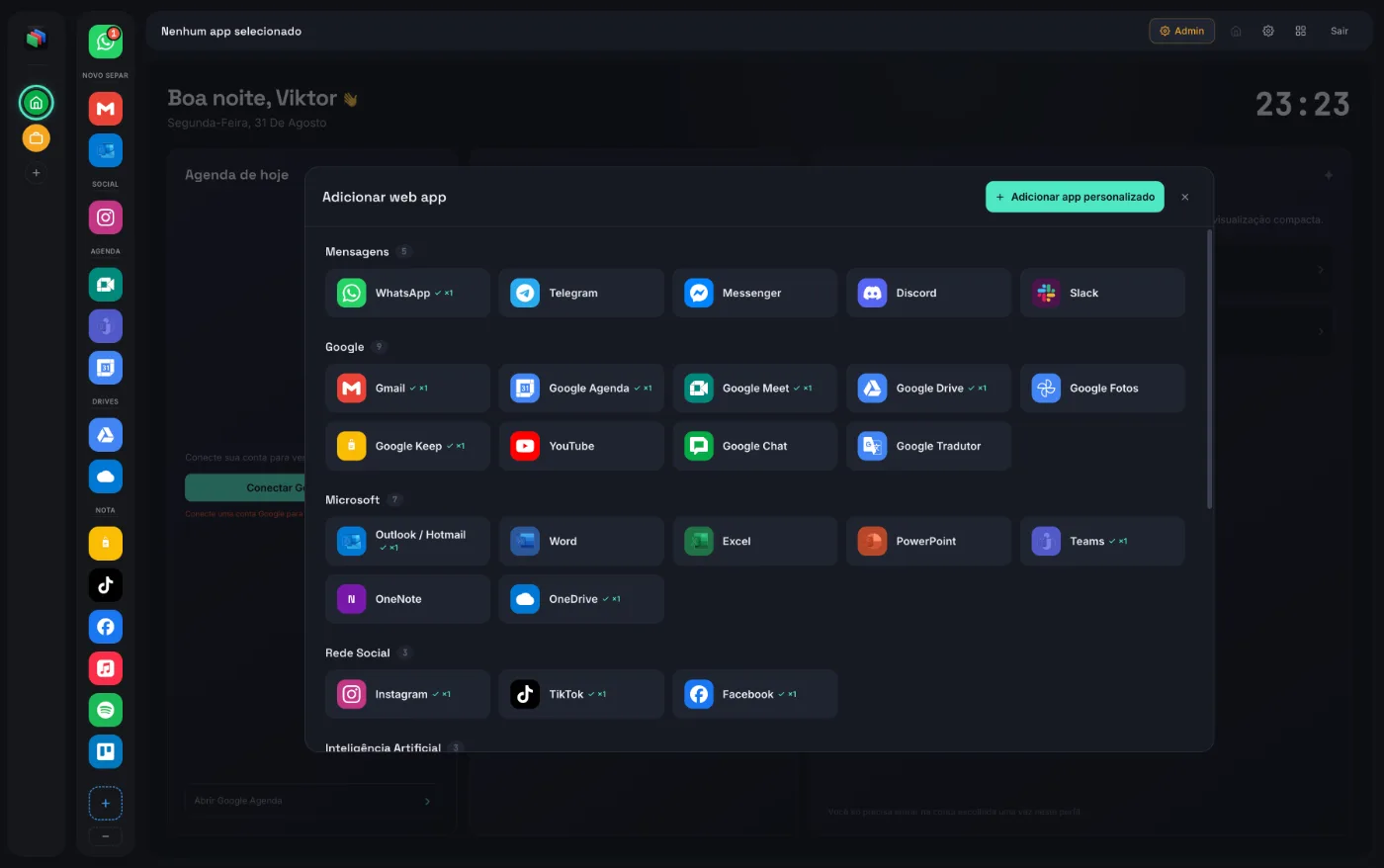The height and width of the screenshot is (868, 1384).
Task: Open Apple Music from the sidebar
Action: (106, 668)
